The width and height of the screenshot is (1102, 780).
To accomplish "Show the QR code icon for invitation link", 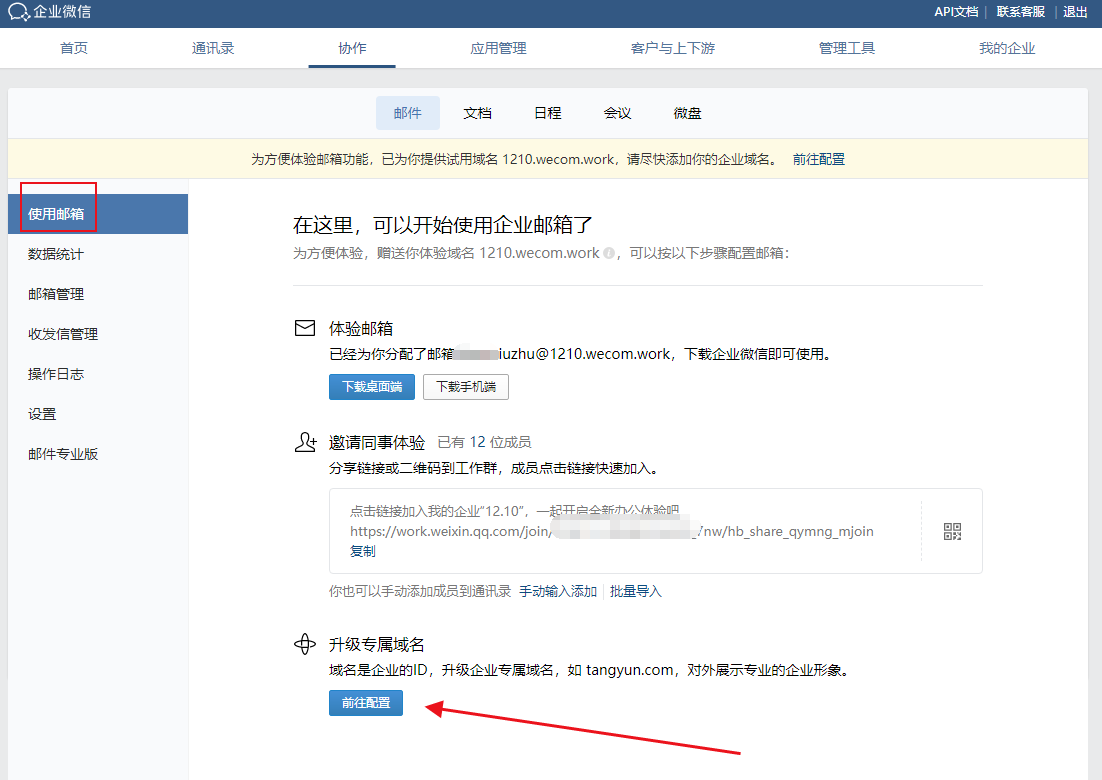I will [952, 531].
